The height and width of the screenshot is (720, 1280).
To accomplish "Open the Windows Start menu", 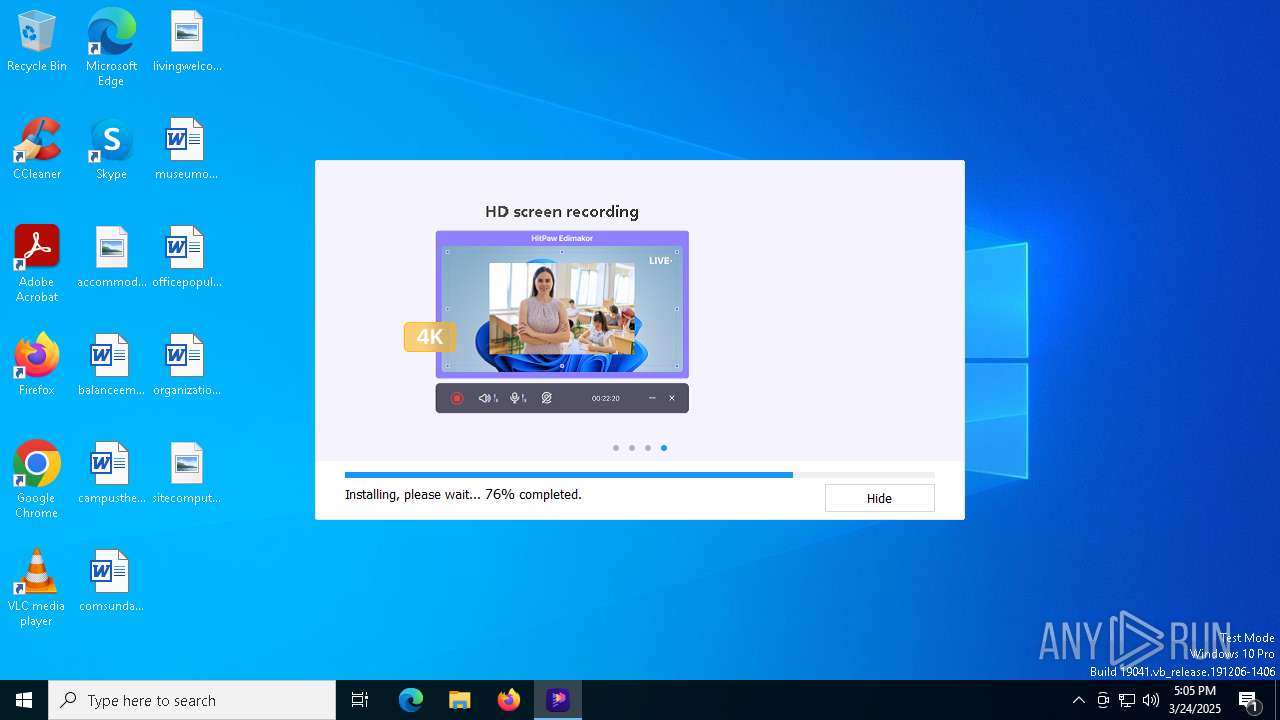I will 24,700.
